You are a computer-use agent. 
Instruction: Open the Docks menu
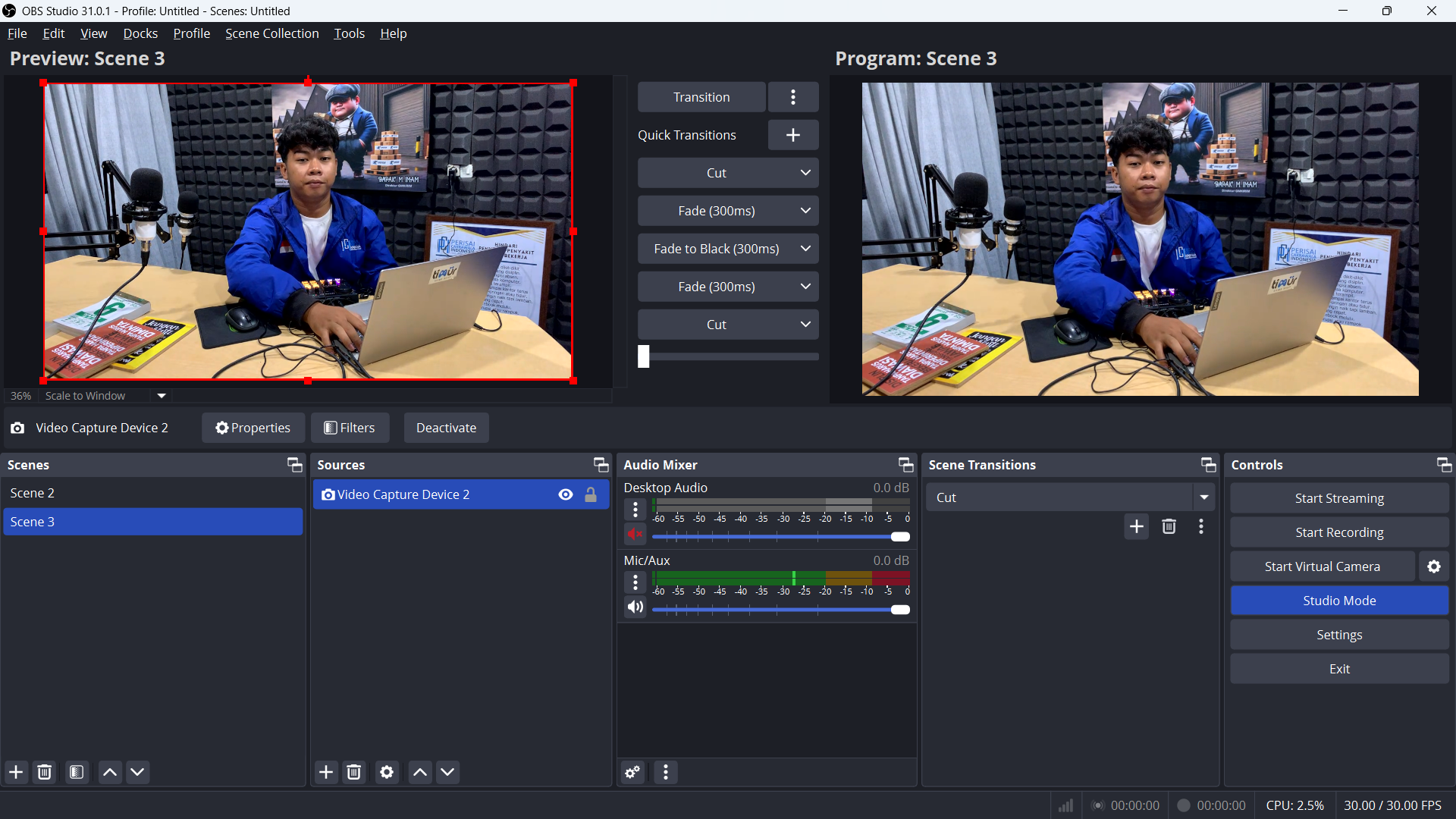[x=140, y=33]
